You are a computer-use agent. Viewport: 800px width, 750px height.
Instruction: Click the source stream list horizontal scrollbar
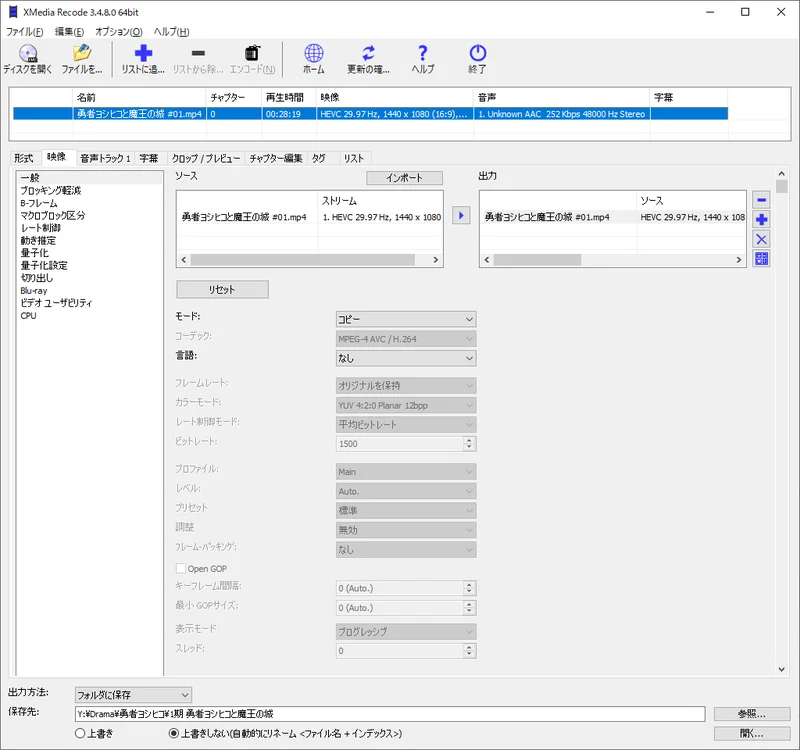click(x=309, y=259)
